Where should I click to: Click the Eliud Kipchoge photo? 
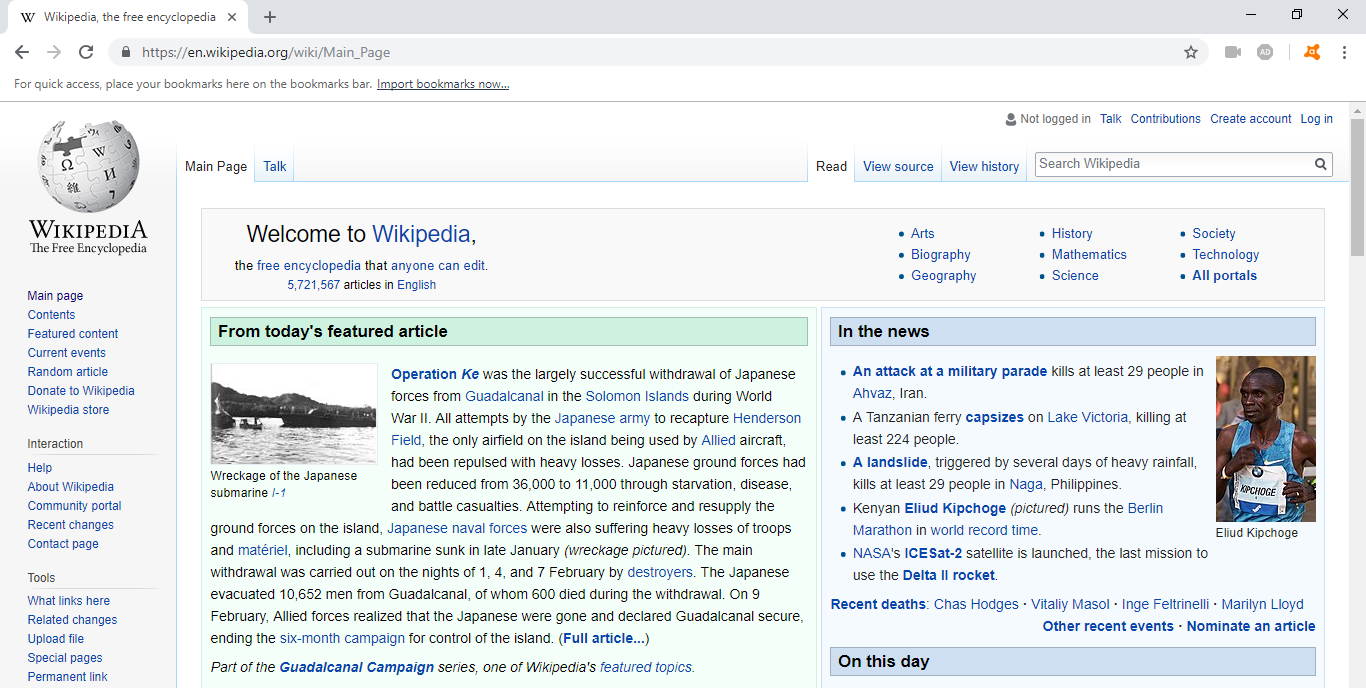[x=1266, y=439]
